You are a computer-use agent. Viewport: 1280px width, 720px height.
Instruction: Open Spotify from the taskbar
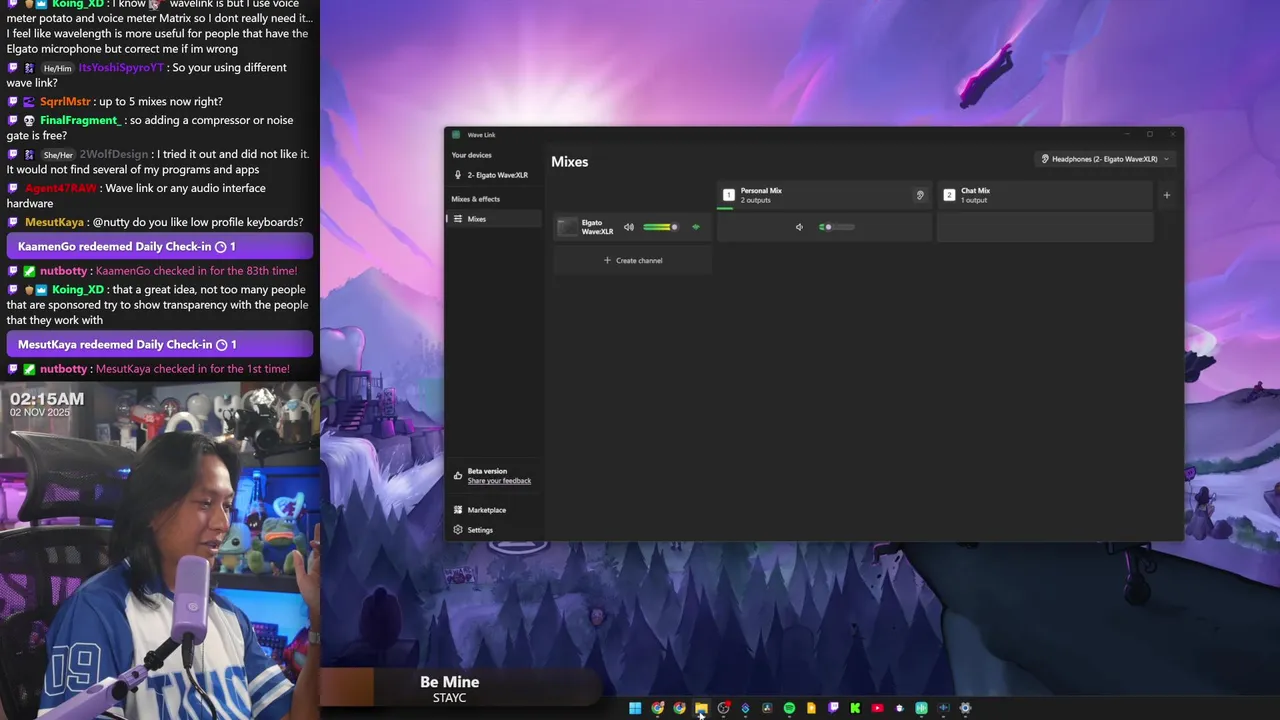[789, 708]
